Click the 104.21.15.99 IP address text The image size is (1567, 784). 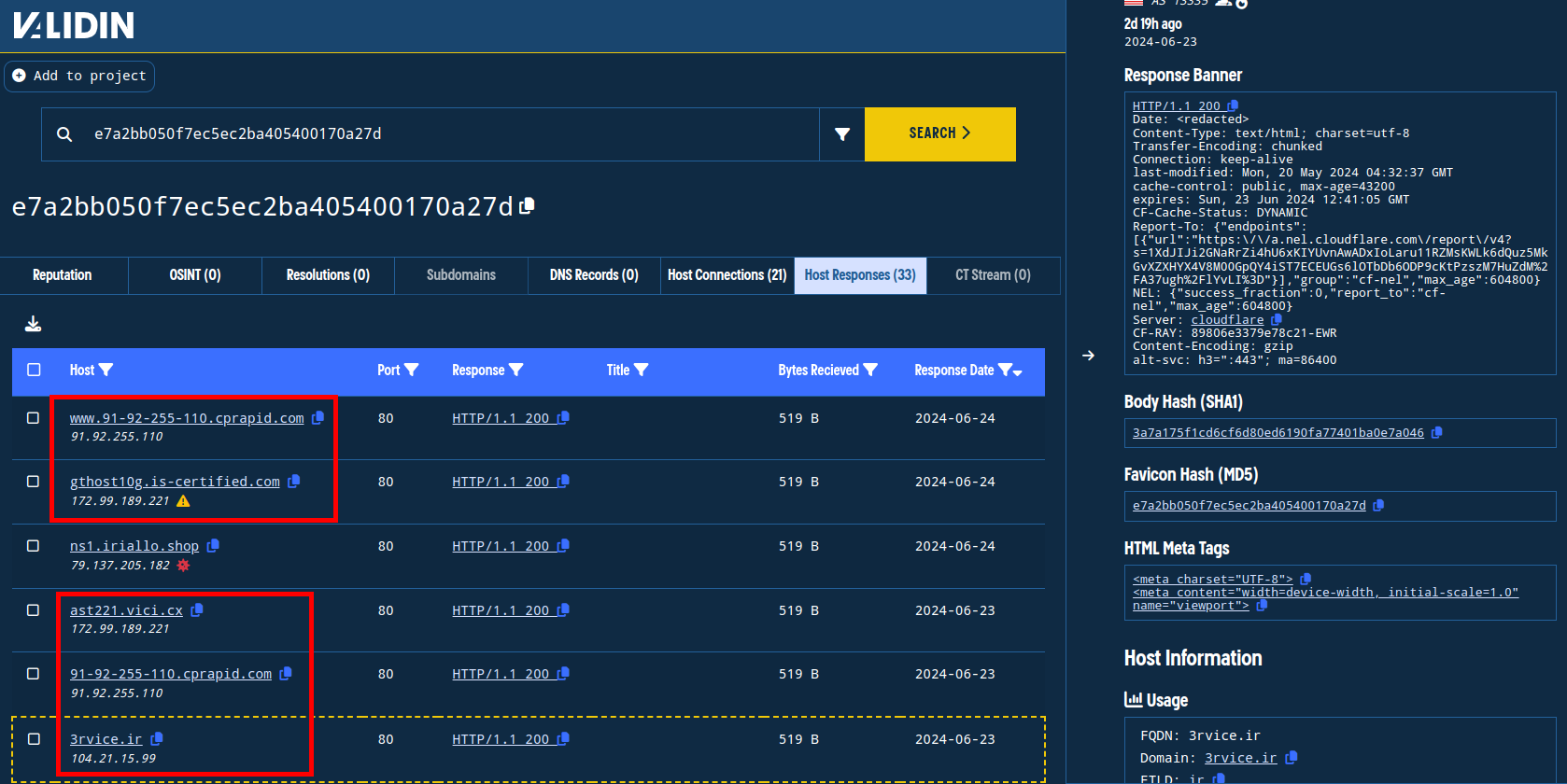(x=113, y=759)
